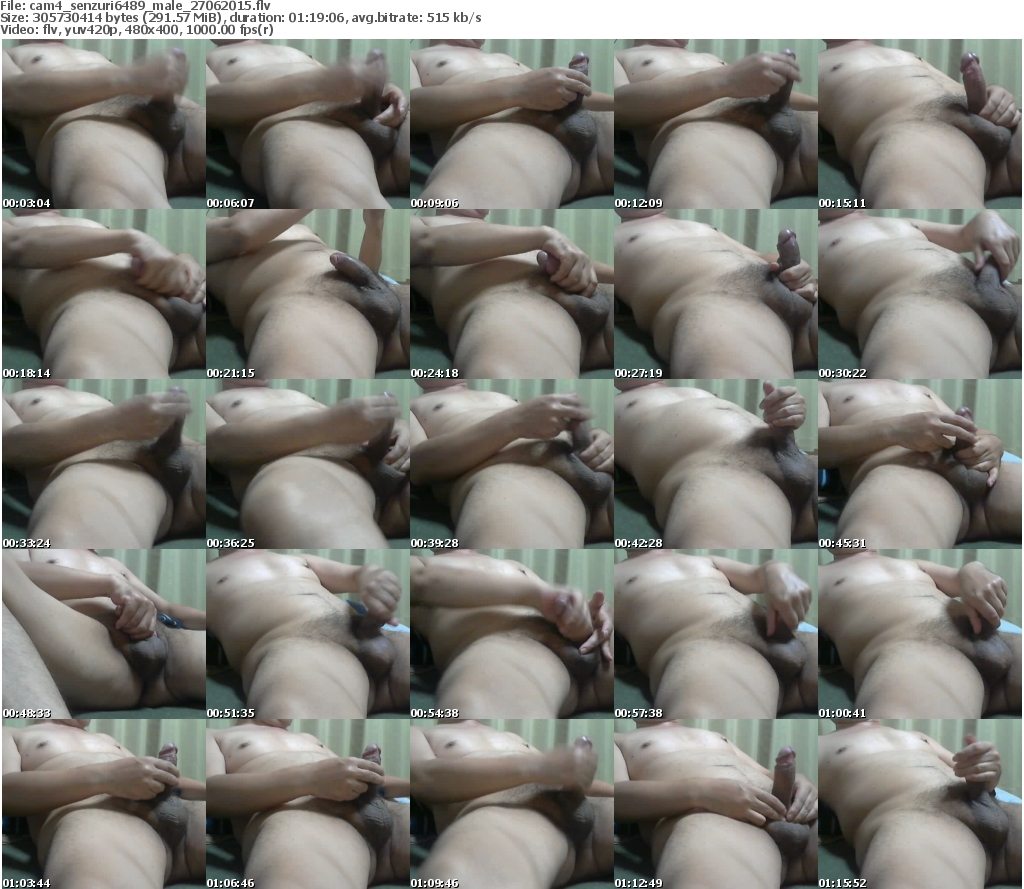Click the frame with timestamp 01:12:49
Screen dimensions: 1024x889
[x=716, y=804]
